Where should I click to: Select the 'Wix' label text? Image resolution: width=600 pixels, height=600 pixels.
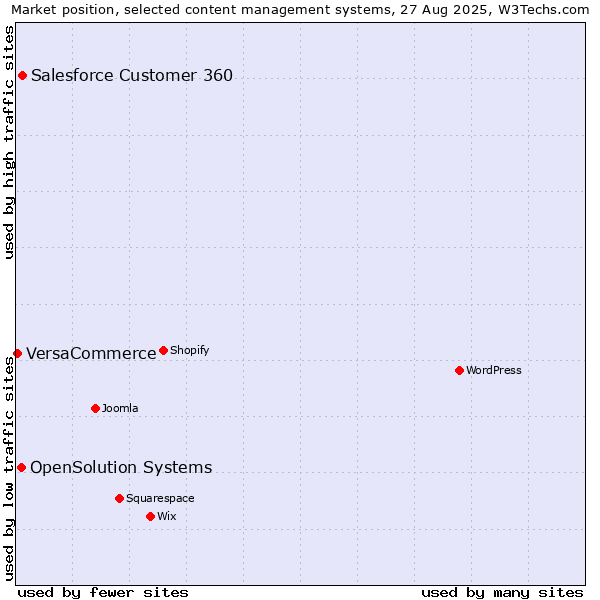point(166,516)
